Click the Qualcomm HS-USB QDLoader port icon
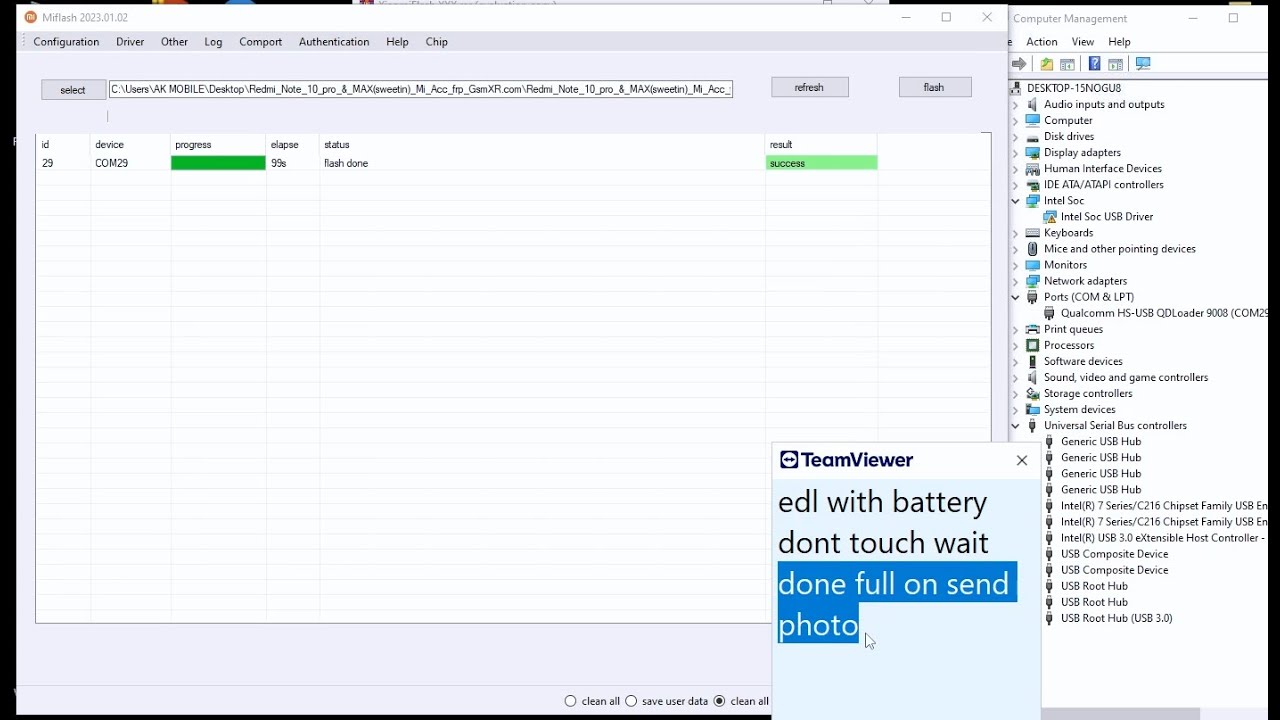The image size is (1280, 720). (1050, 313)
